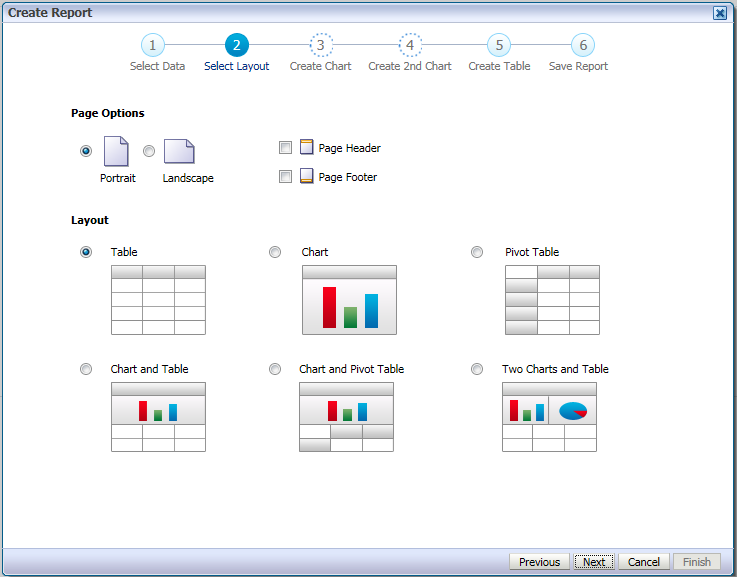
Task: Click the Two Charts and Table thumbnail
Action: coord(549,417)
